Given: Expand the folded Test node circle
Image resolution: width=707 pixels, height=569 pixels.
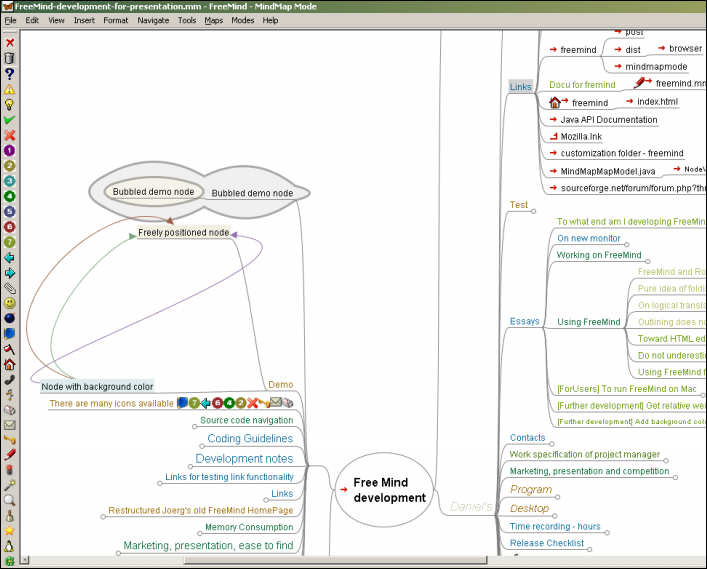Looking at the screenshot, I should point(533,211).
